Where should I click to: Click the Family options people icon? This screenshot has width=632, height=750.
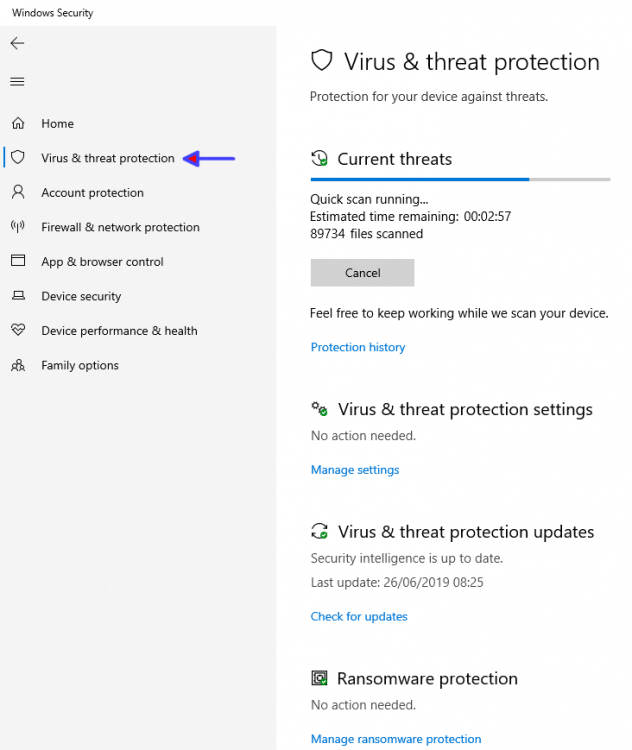click(17, 365)
